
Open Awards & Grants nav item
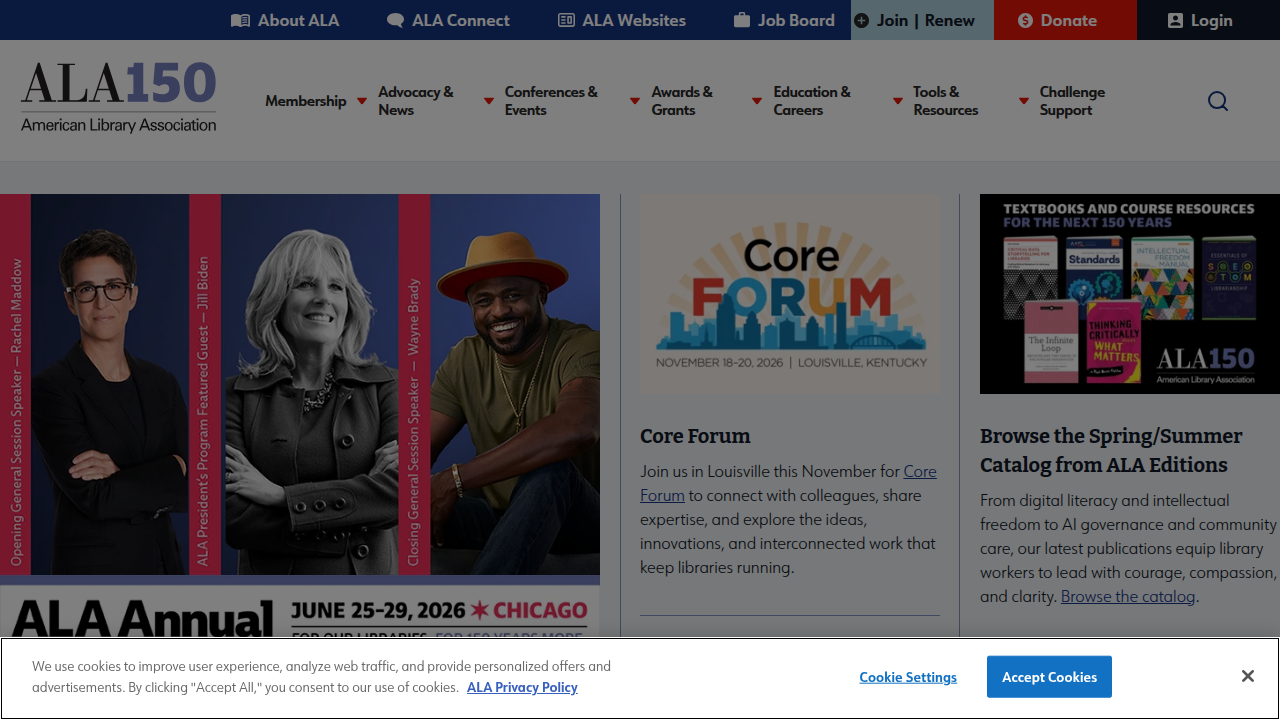click(x=682, y=101)
